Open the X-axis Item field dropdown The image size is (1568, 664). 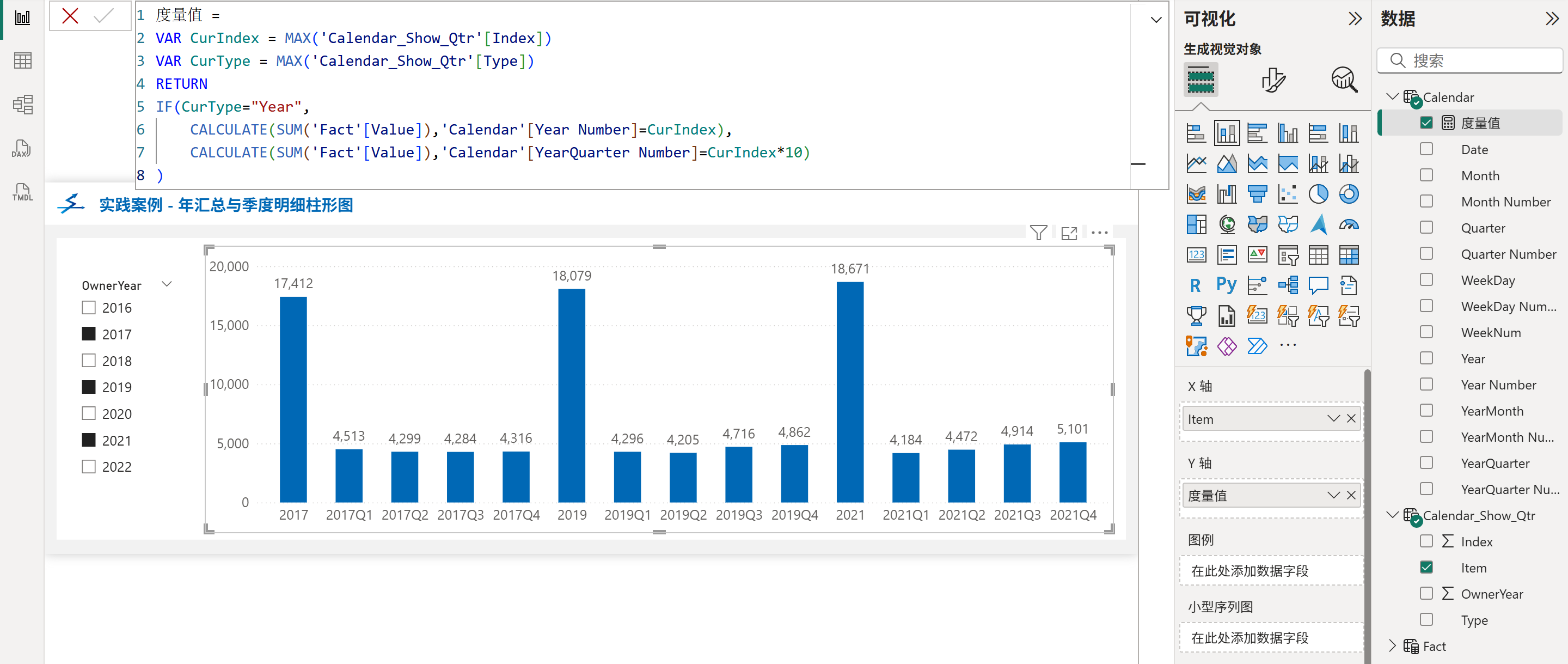click(1333, 418)
